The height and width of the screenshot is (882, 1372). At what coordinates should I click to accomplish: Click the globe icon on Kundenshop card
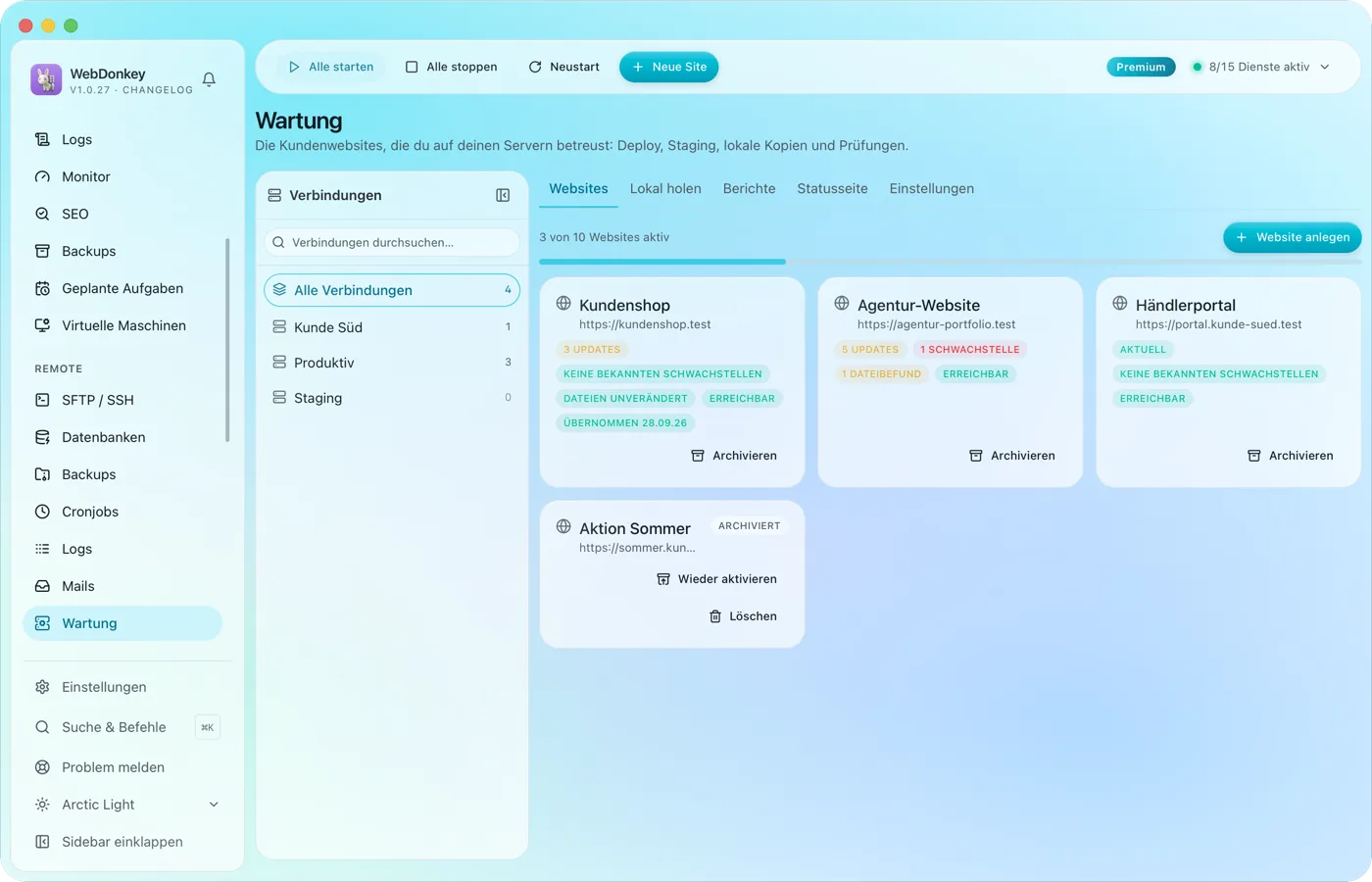pos(563,303)
